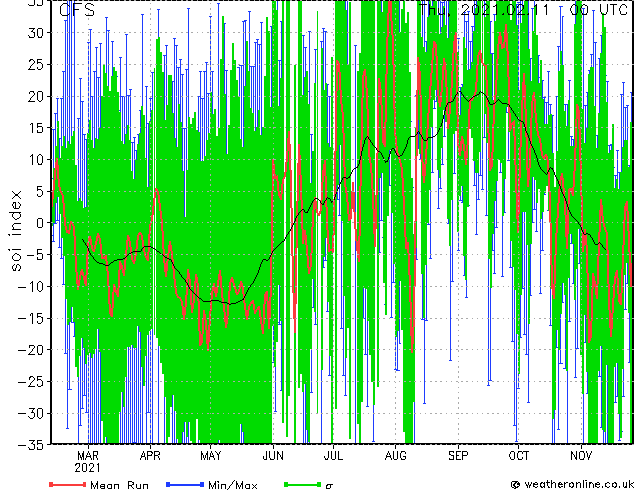Select the SEP month label

tap(458, 456)
